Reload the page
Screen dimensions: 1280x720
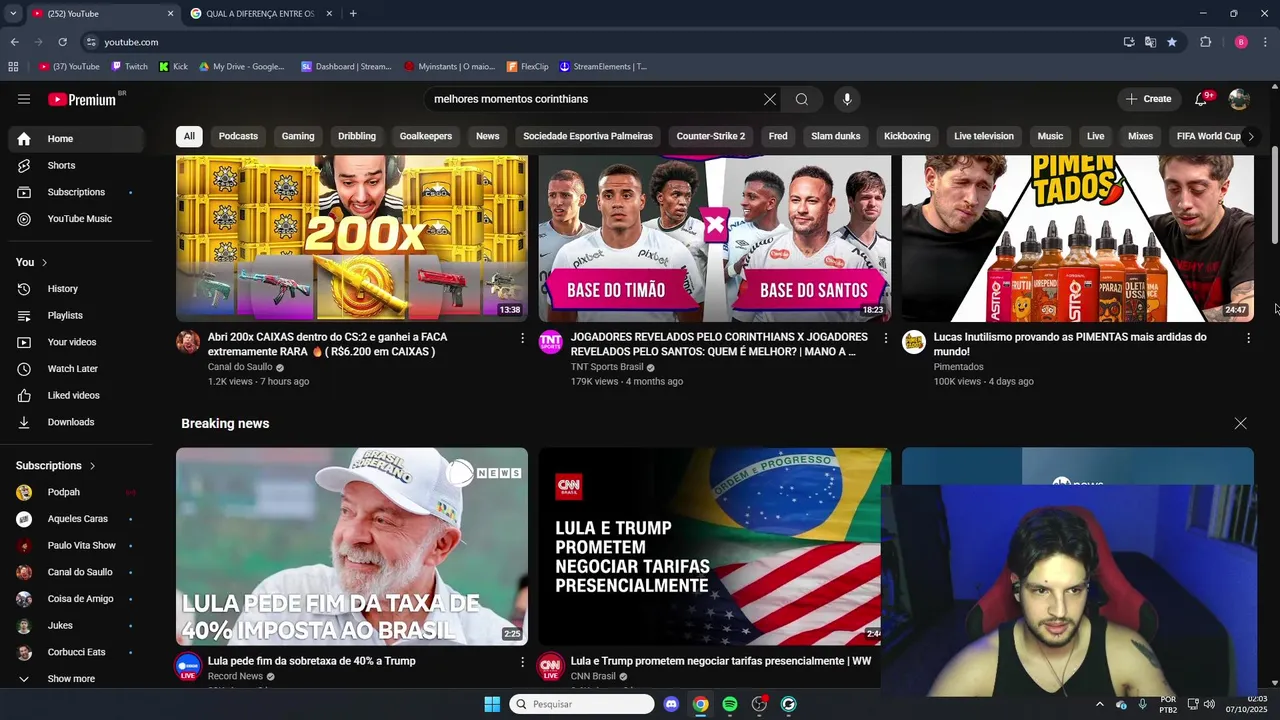pos(62,42)
